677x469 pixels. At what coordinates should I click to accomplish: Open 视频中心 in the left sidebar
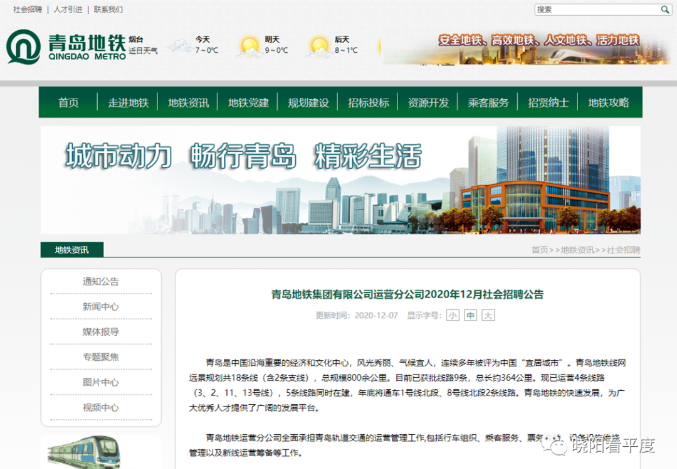click(x=100, y=407)
